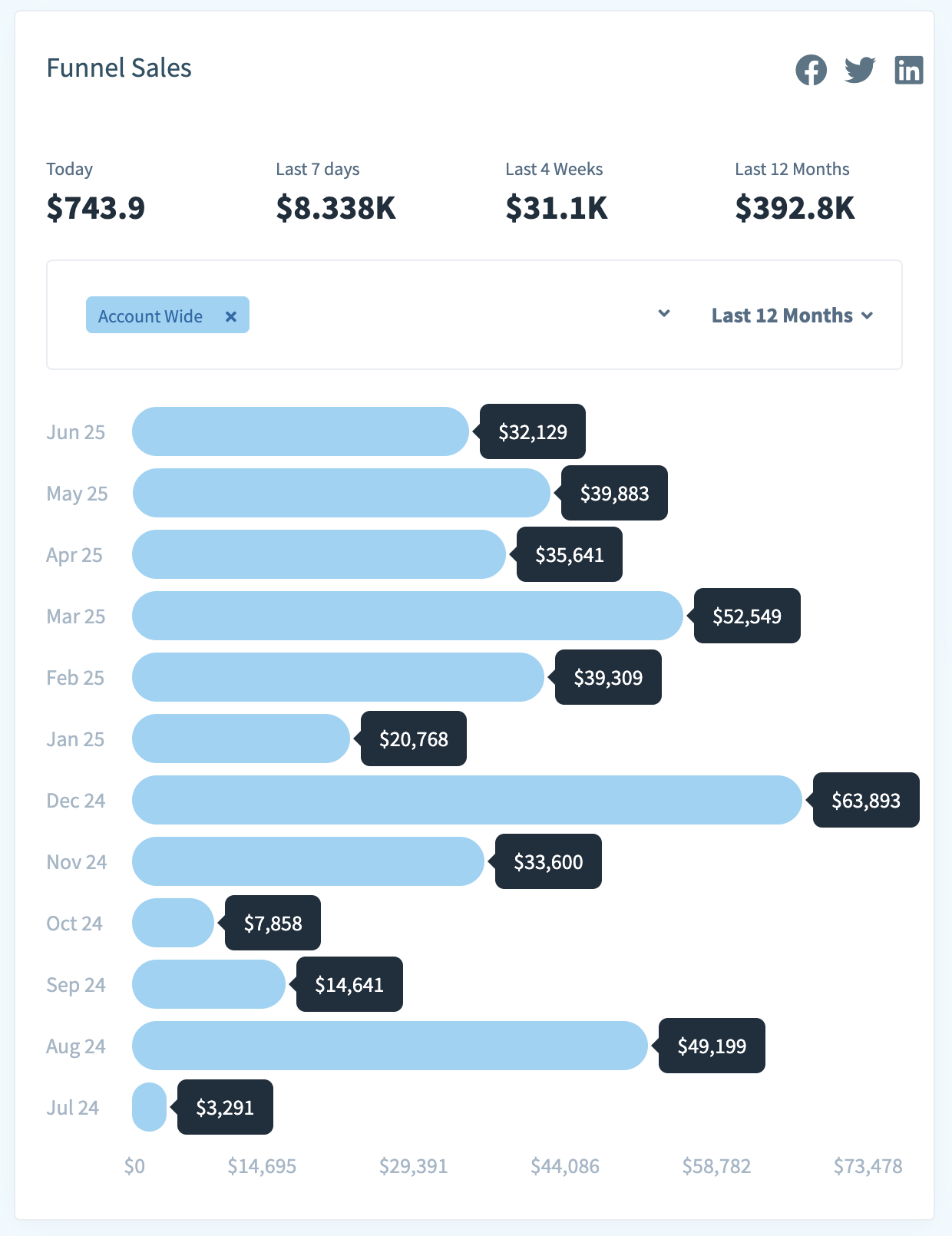This screenshot has height=1236, width=952.
Task: Select the Aug 24 sales bar
Action: pyautogui.click(x=389, y=1046)
